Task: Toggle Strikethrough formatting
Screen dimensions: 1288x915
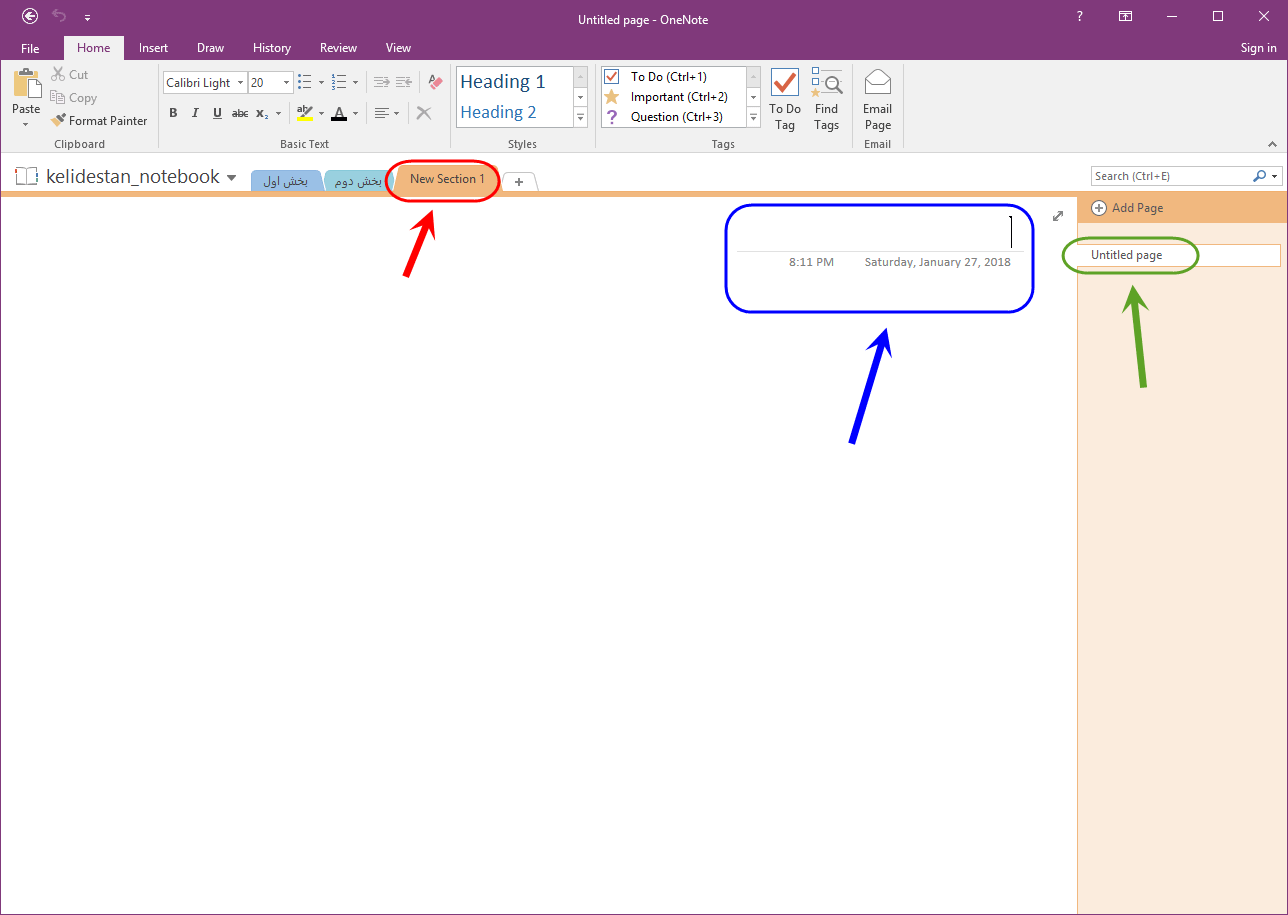Action: click(240, 113)
